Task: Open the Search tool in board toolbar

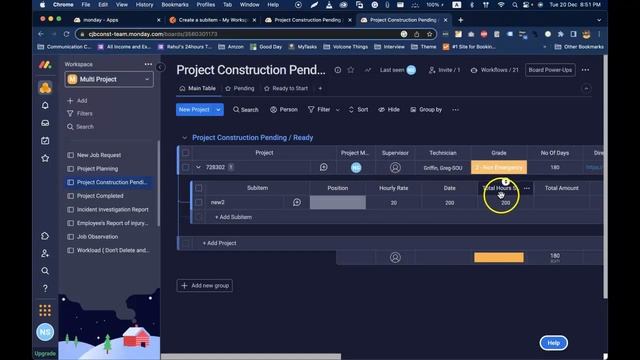Action: coord(245,109)
